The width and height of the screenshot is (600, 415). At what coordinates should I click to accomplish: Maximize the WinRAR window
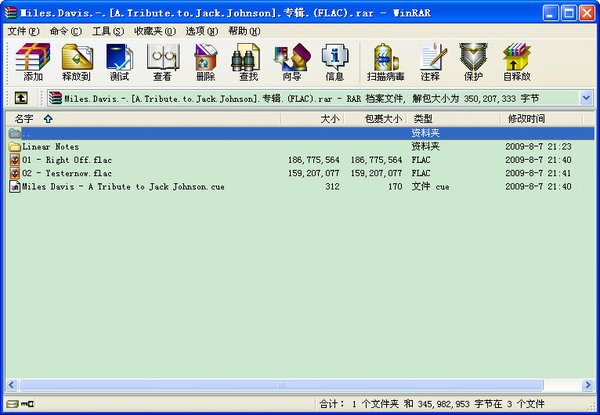(x=569, y=13)
